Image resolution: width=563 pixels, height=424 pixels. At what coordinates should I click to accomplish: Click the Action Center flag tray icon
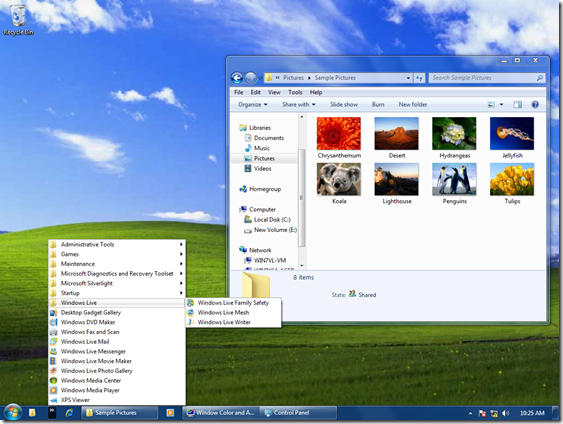482,413
